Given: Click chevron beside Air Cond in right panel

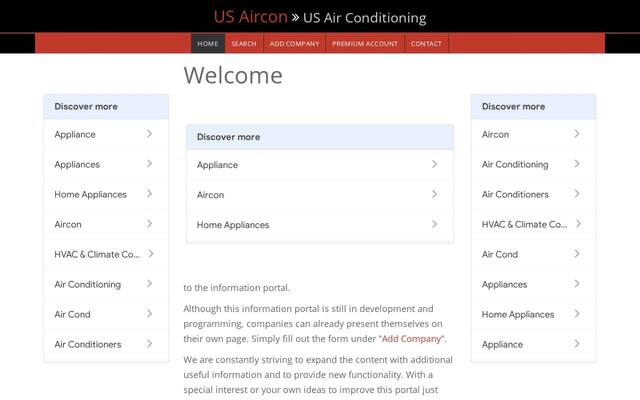Looking at the screenshot, I should point(577,254).
